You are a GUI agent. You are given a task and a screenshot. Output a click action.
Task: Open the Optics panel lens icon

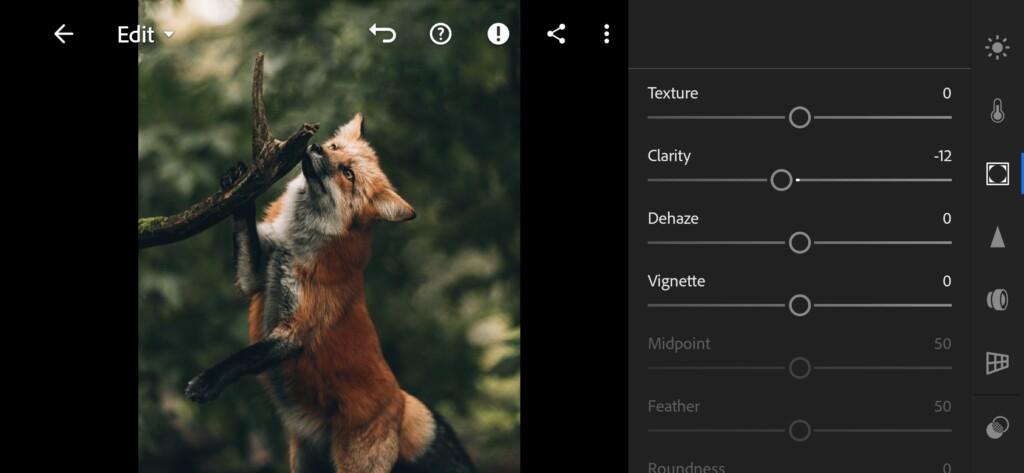point(997,300)
